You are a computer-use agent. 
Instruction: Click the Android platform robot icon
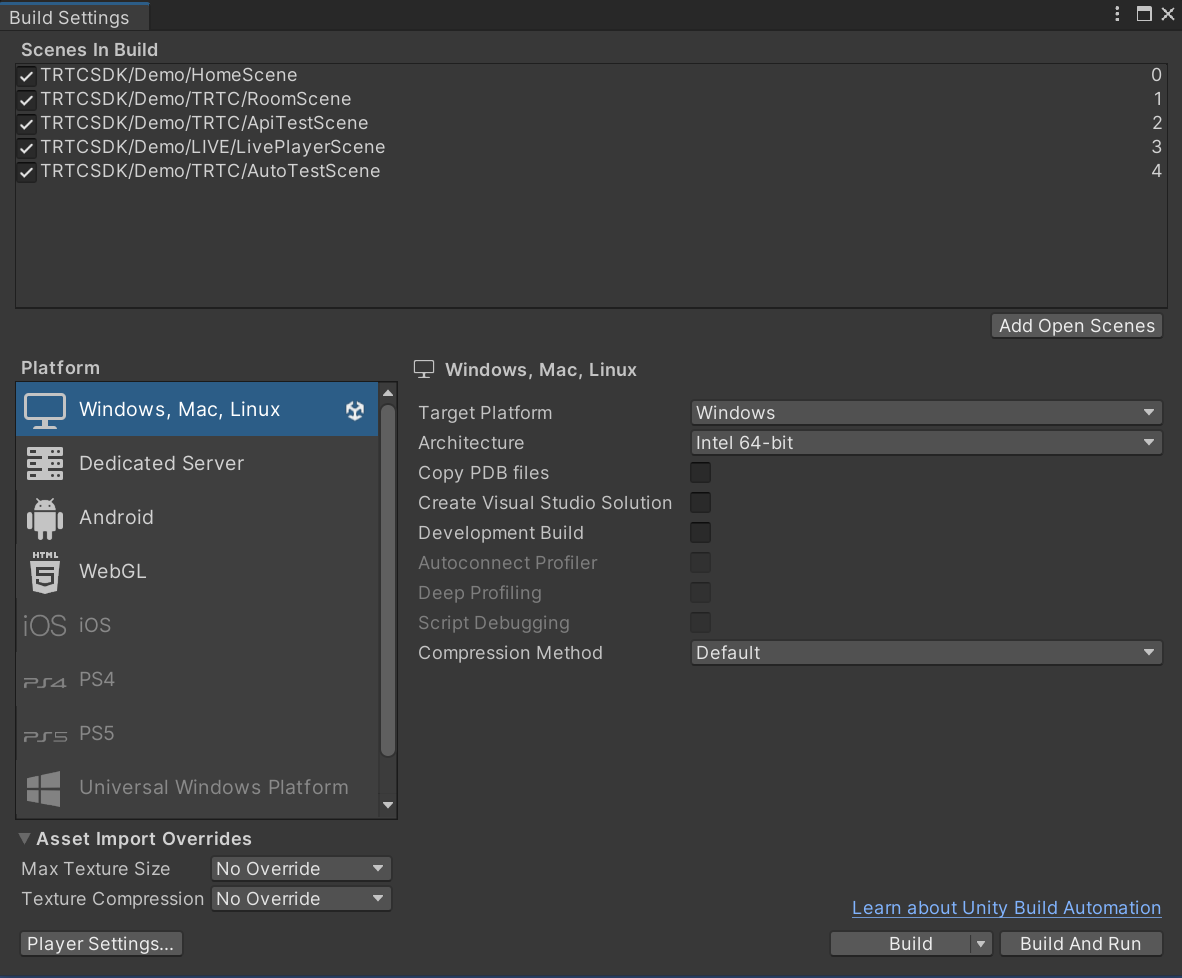click(x=45, y=518)
